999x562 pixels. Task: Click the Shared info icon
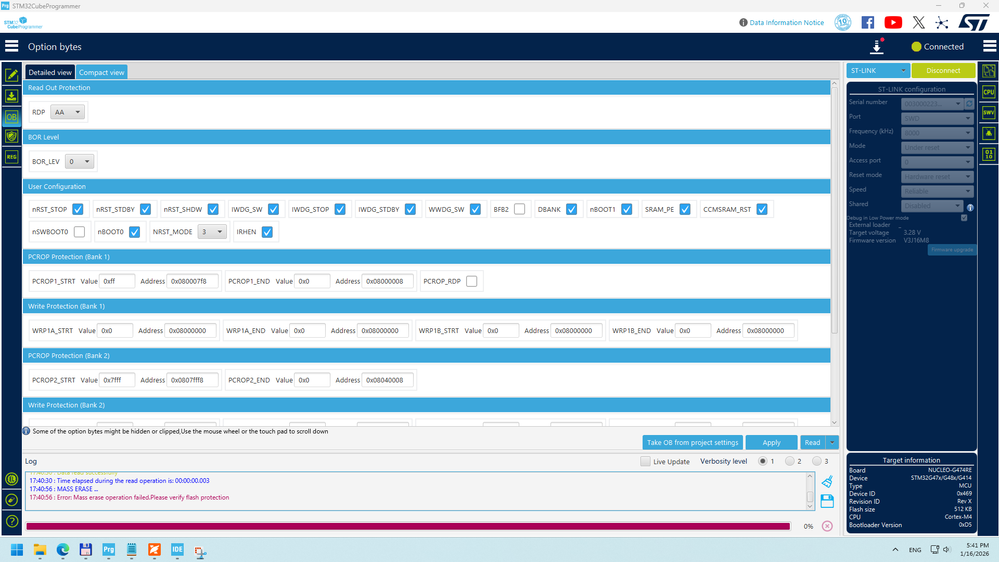click(970, 207)
